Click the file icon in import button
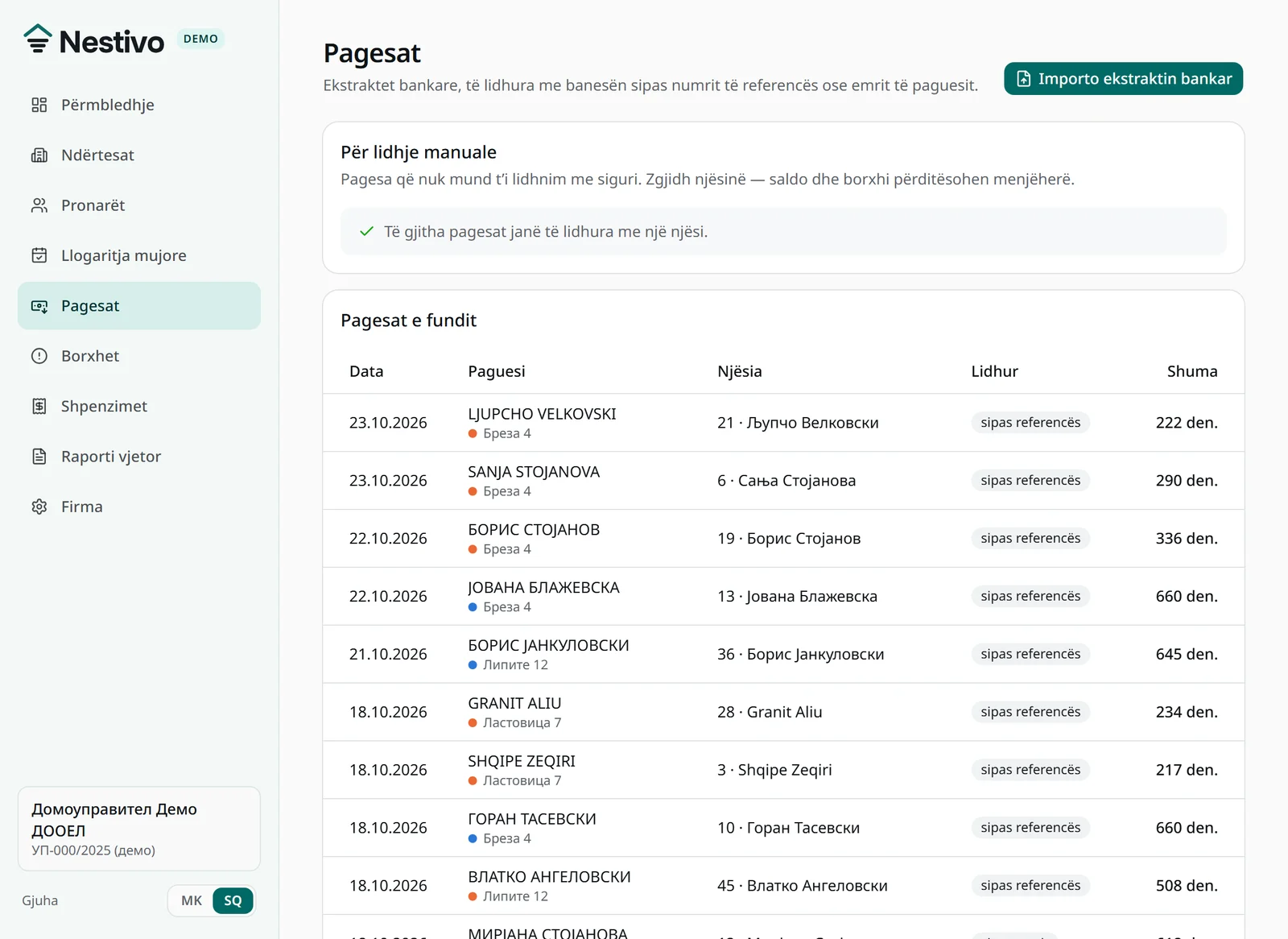Viewport: 1288px width, 939px height. [1023, 79]
